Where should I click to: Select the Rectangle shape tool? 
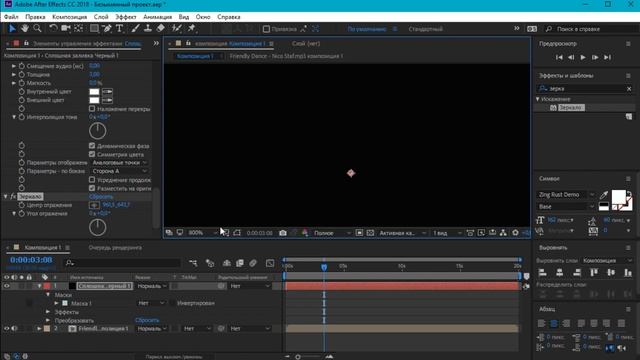94,28
